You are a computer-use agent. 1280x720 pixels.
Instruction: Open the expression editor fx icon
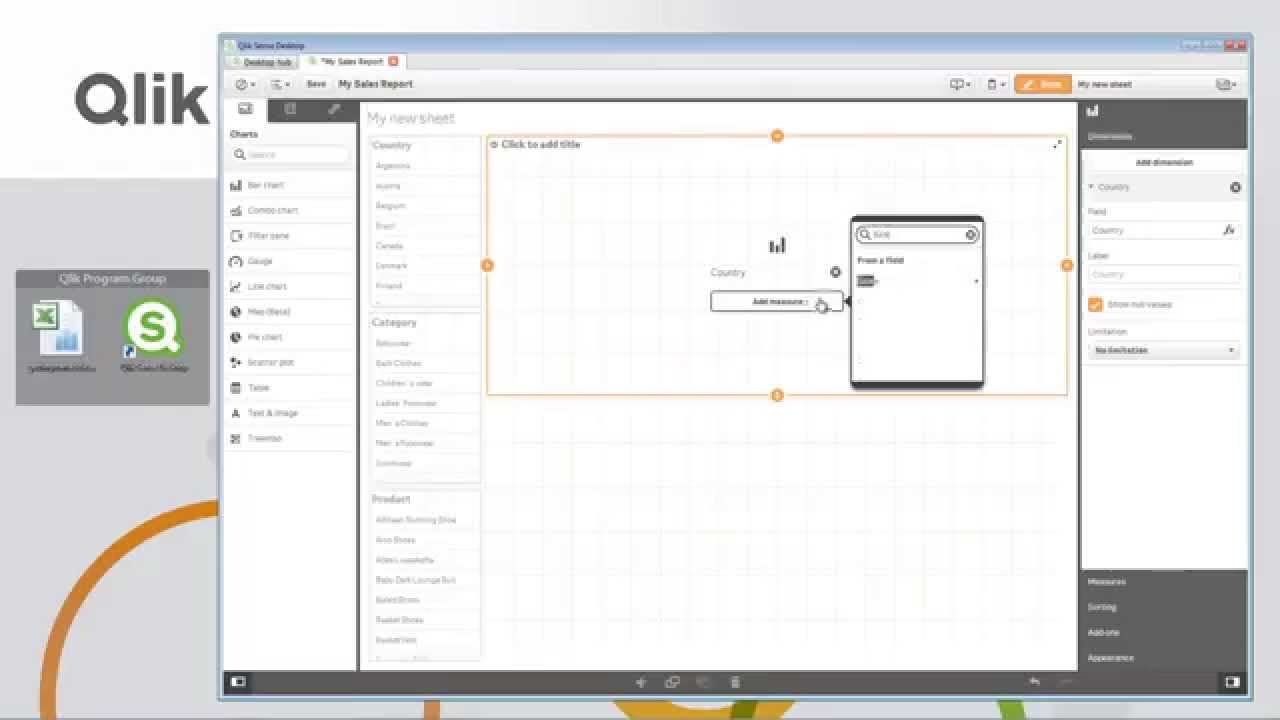point(1230,230)
